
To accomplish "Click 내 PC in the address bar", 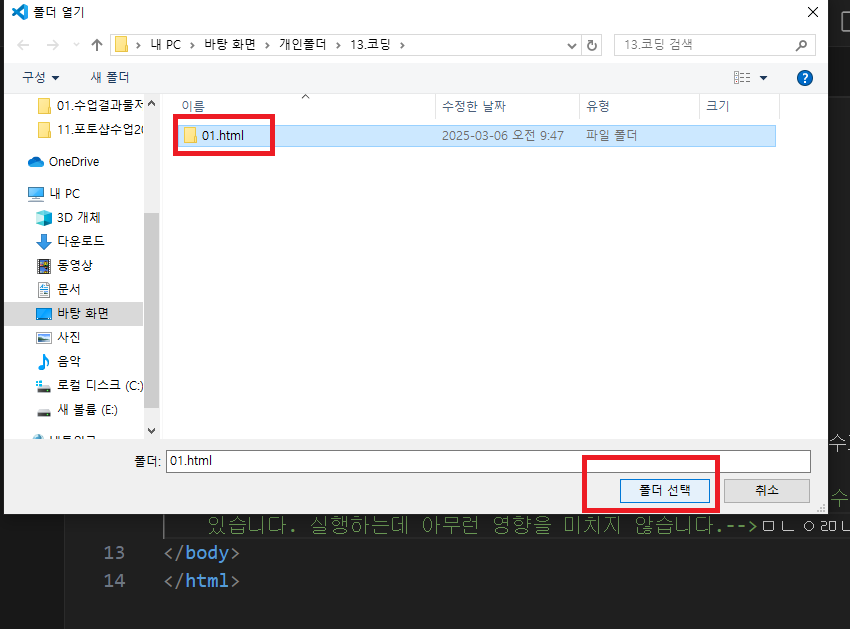I will pos(166,44).
